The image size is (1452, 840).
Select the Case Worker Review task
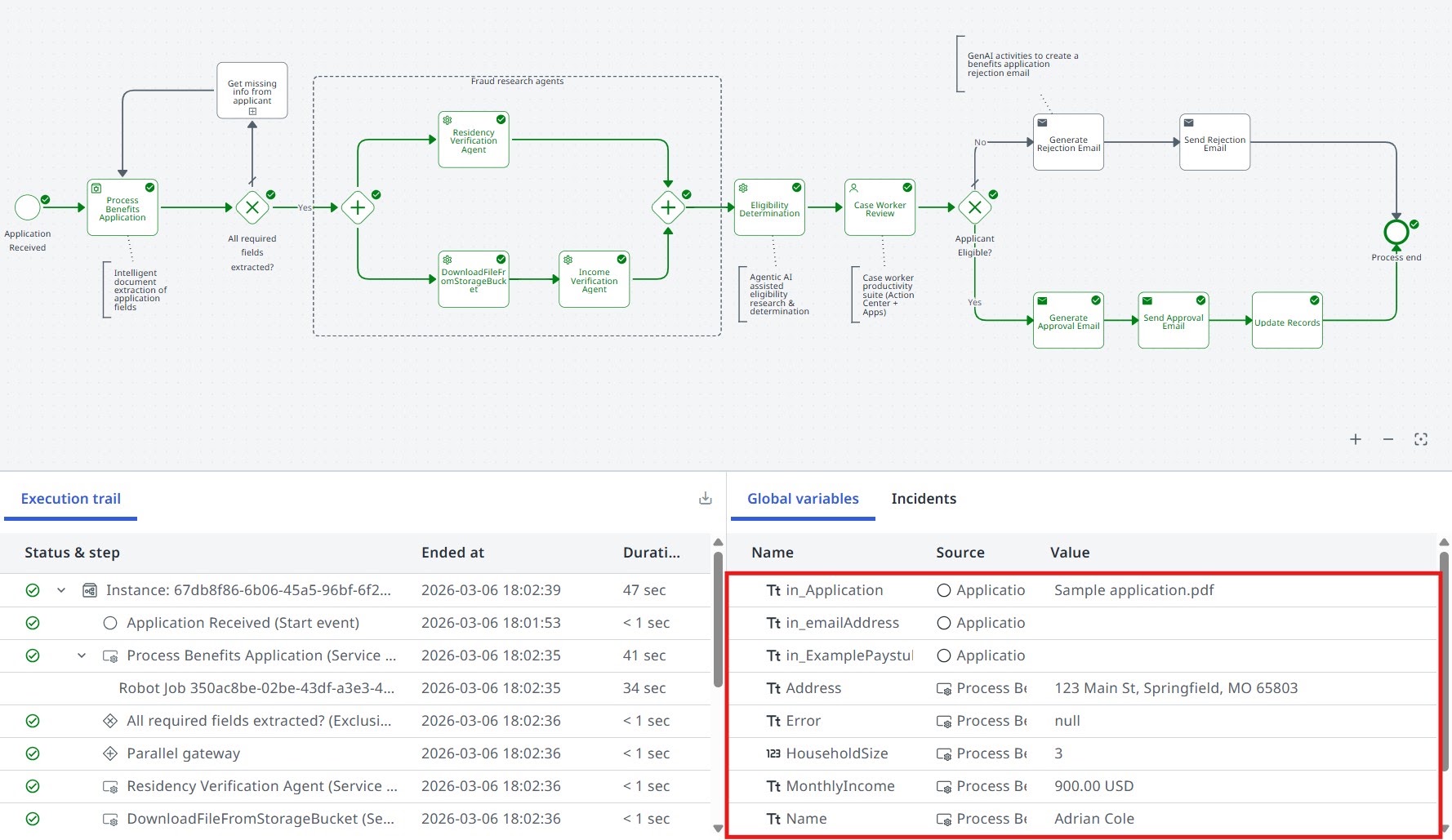click(880, 207)
